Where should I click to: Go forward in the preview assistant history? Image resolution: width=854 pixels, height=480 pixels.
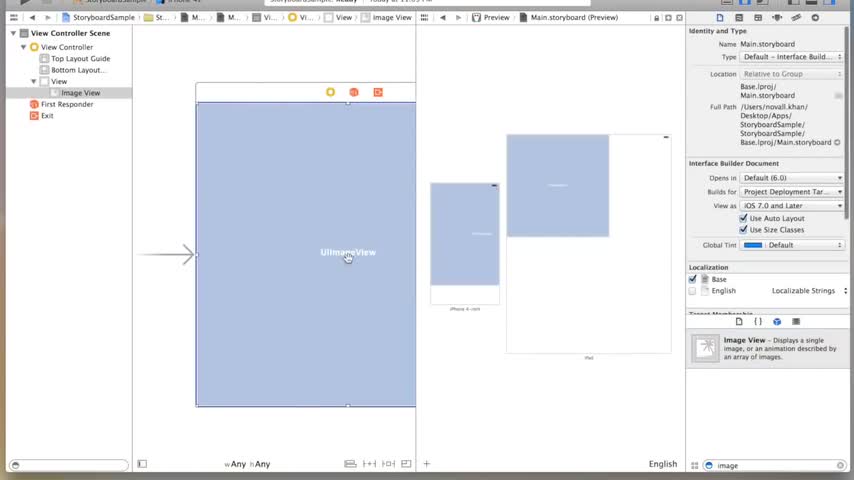[x=458, y=17]
